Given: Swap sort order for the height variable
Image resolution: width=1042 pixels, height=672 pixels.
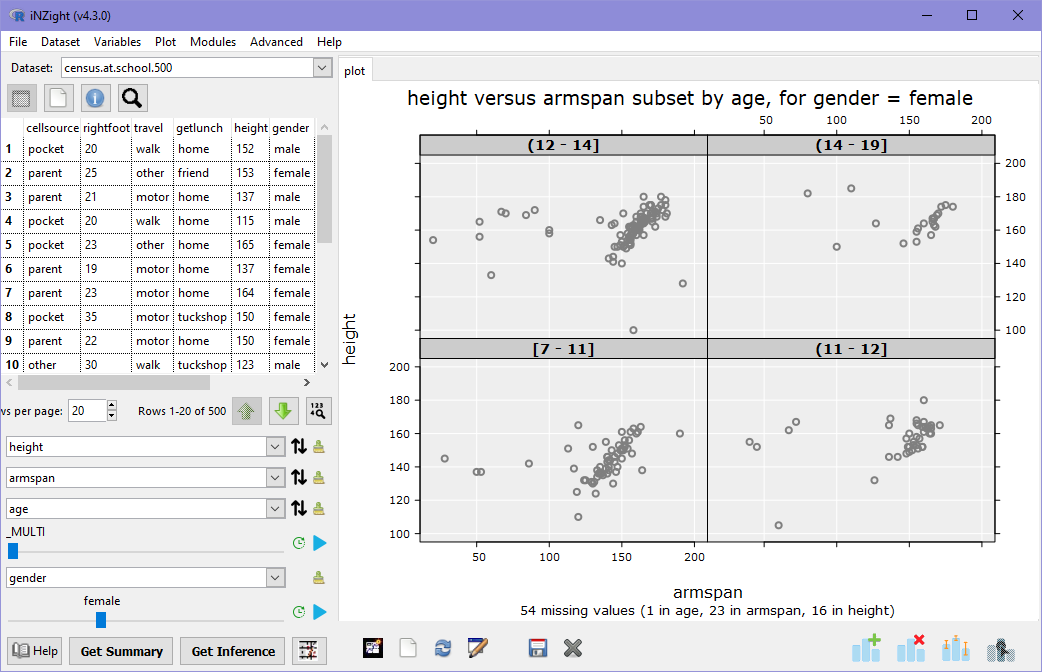Looking at the screenshot, I should coord(298,446).
